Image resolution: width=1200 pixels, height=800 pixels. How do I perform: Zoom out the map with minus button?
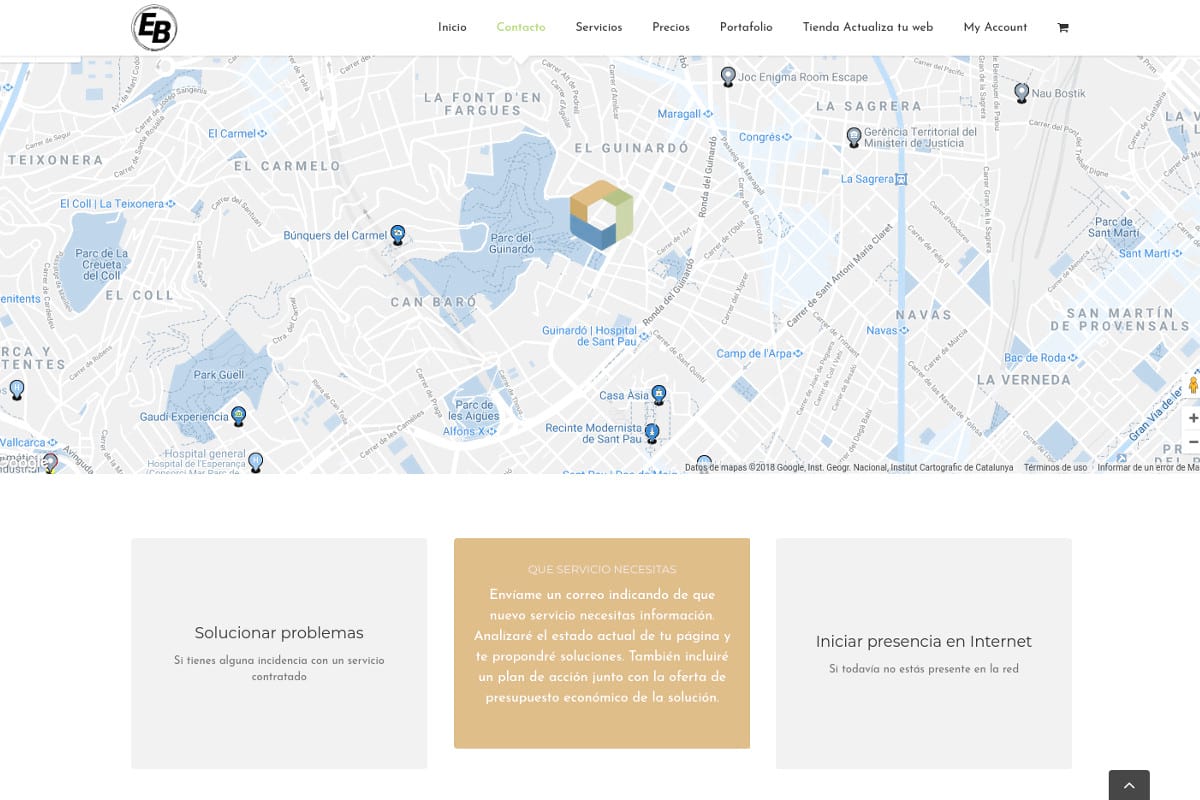1193,441
